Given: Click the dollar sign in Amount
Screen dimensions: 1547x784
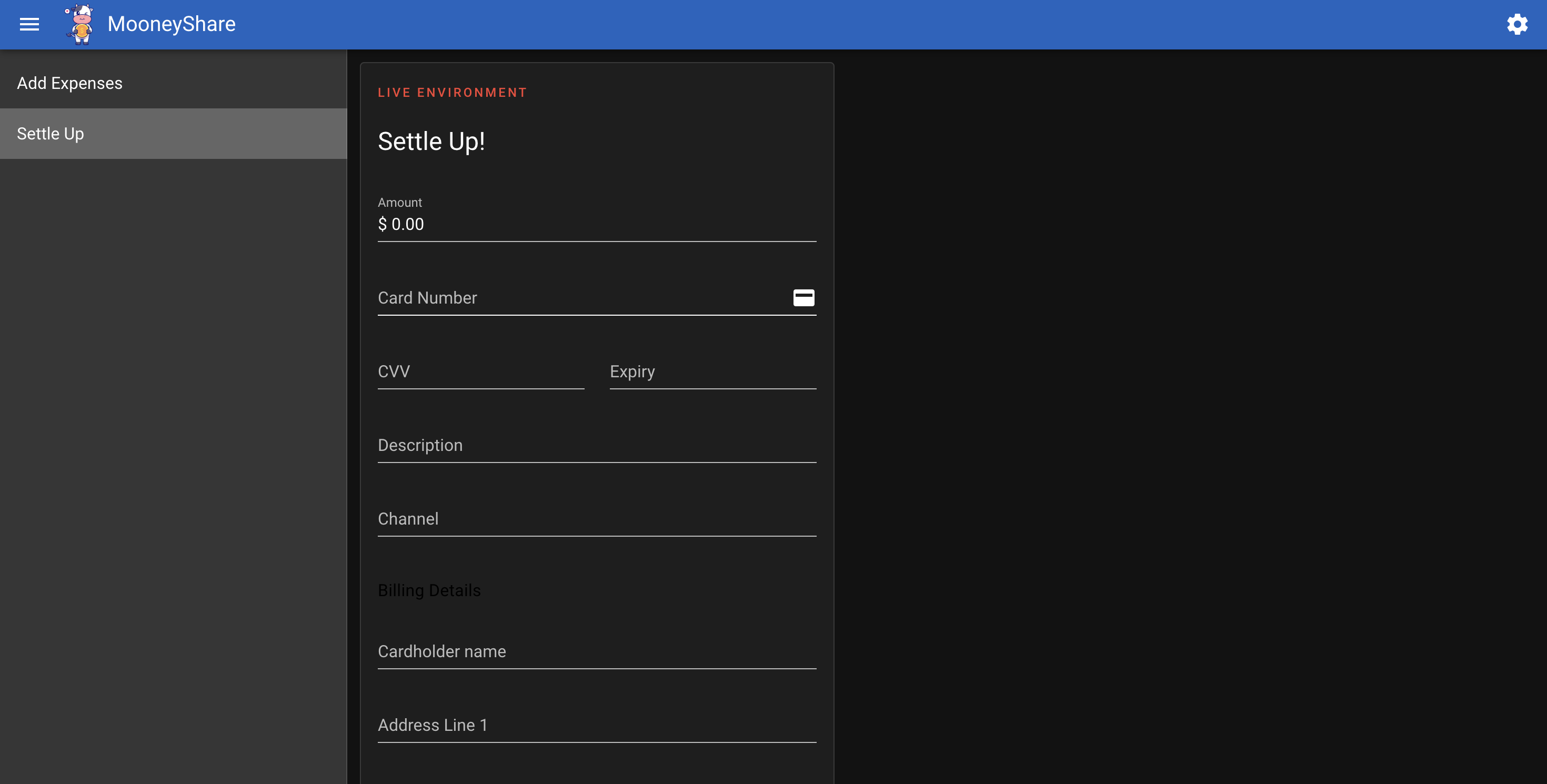Looking at the screenshot, I should (382, 225).
